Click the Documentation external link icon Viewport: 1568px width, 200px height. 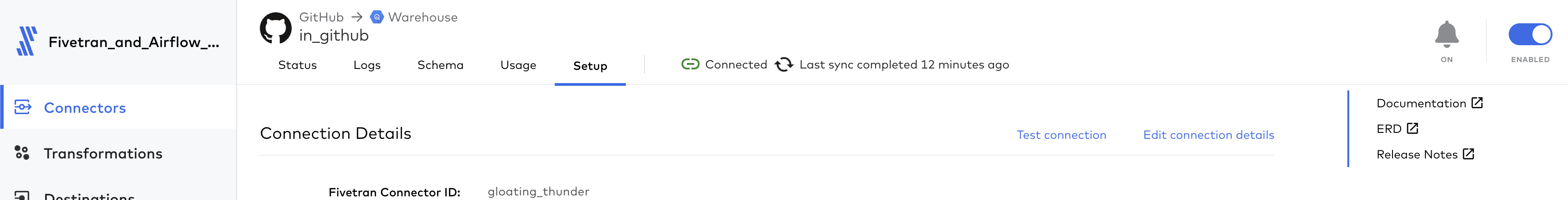click(1477, 103)
